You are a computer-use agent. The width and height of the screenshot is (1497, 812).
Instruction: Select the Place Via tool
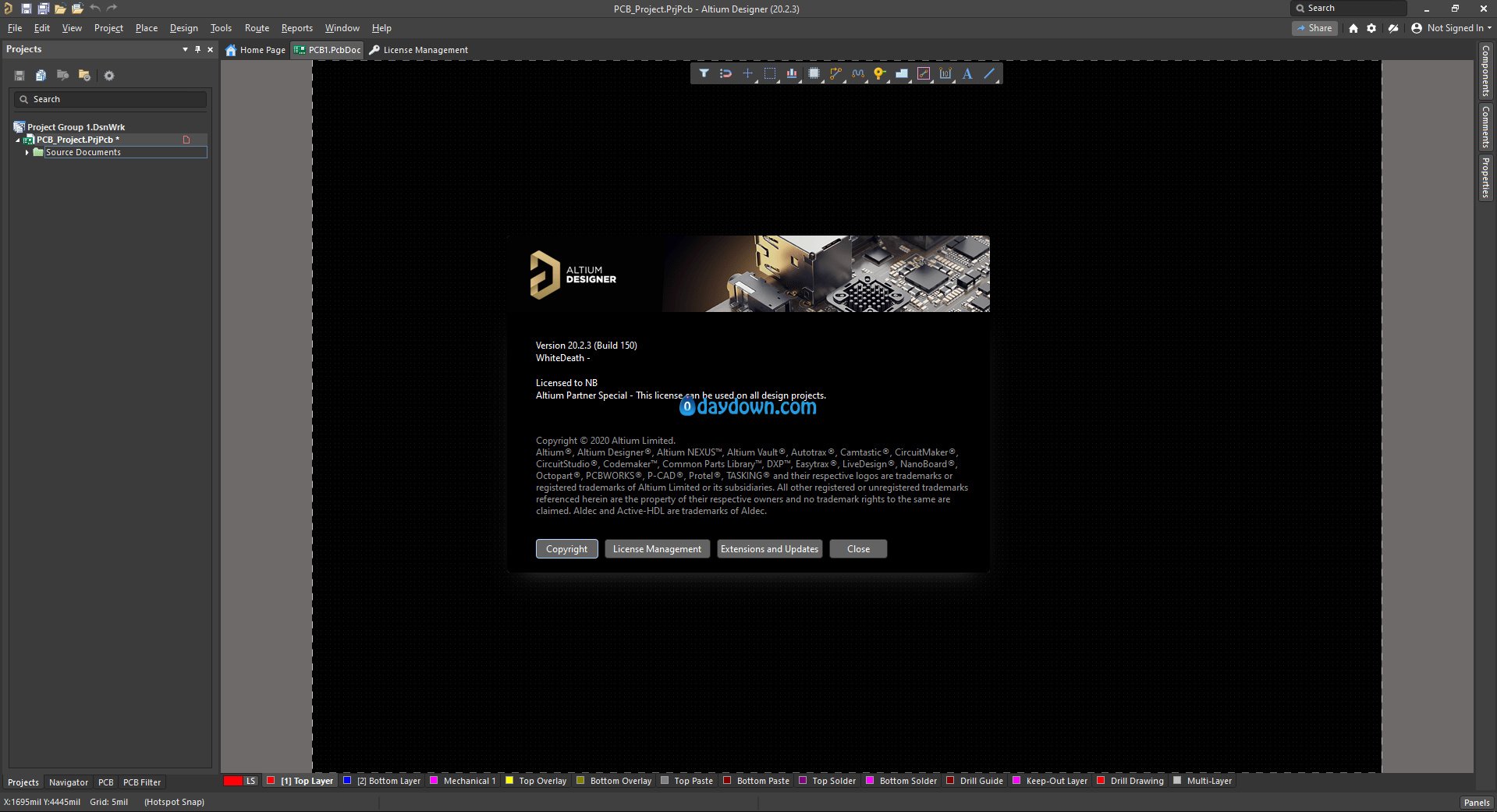pyautogui.click(x=880, y=73)
